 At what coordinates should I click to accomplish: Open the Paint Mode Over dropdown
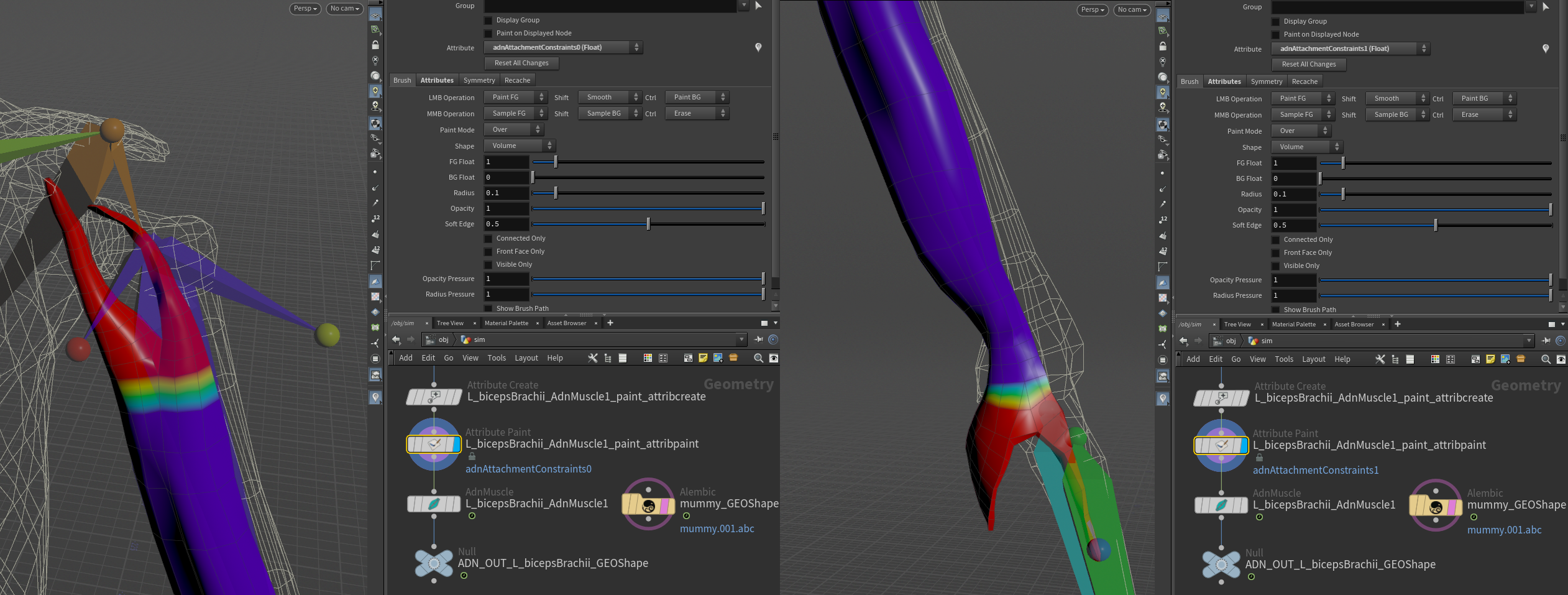513,129
